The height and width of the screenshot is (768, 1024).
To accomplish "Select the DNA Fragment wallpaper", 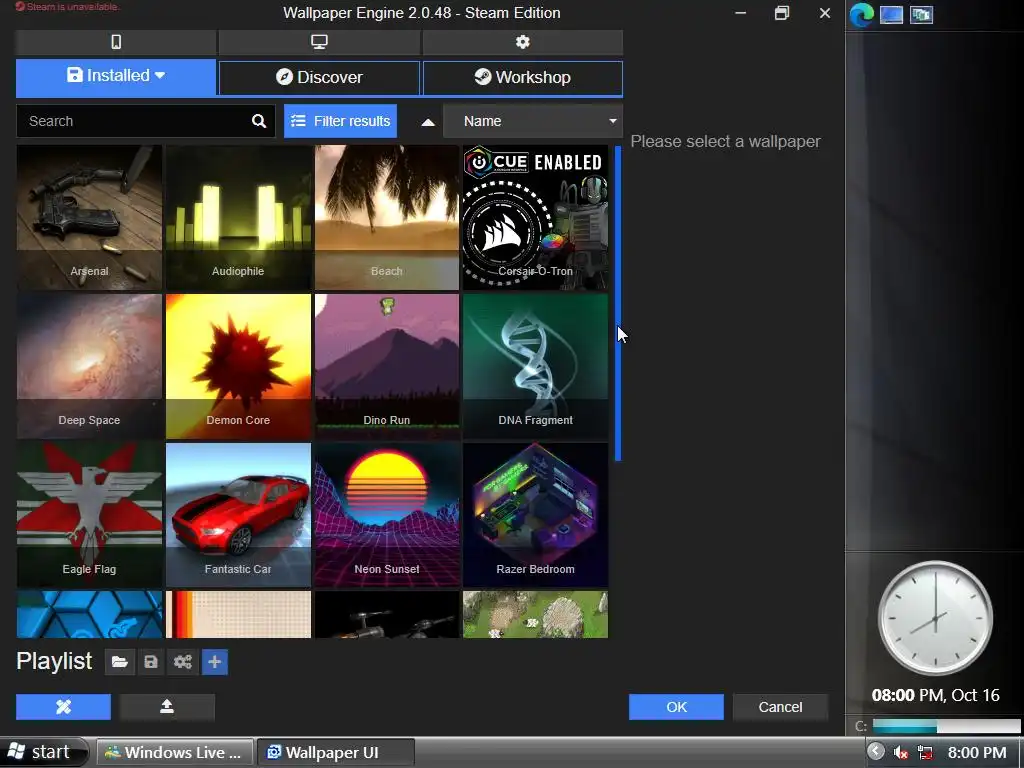I will tap(536, 366).
